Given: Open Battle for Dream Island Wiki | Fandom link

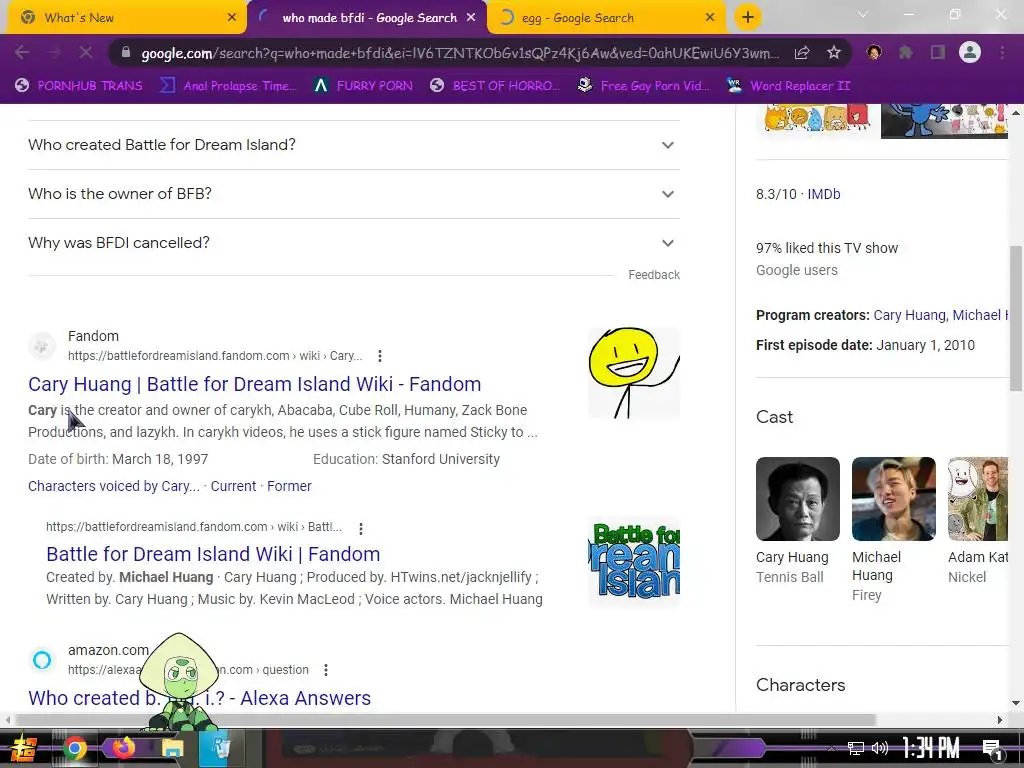Looking at the screenshot, I should (x=213, y=554).
